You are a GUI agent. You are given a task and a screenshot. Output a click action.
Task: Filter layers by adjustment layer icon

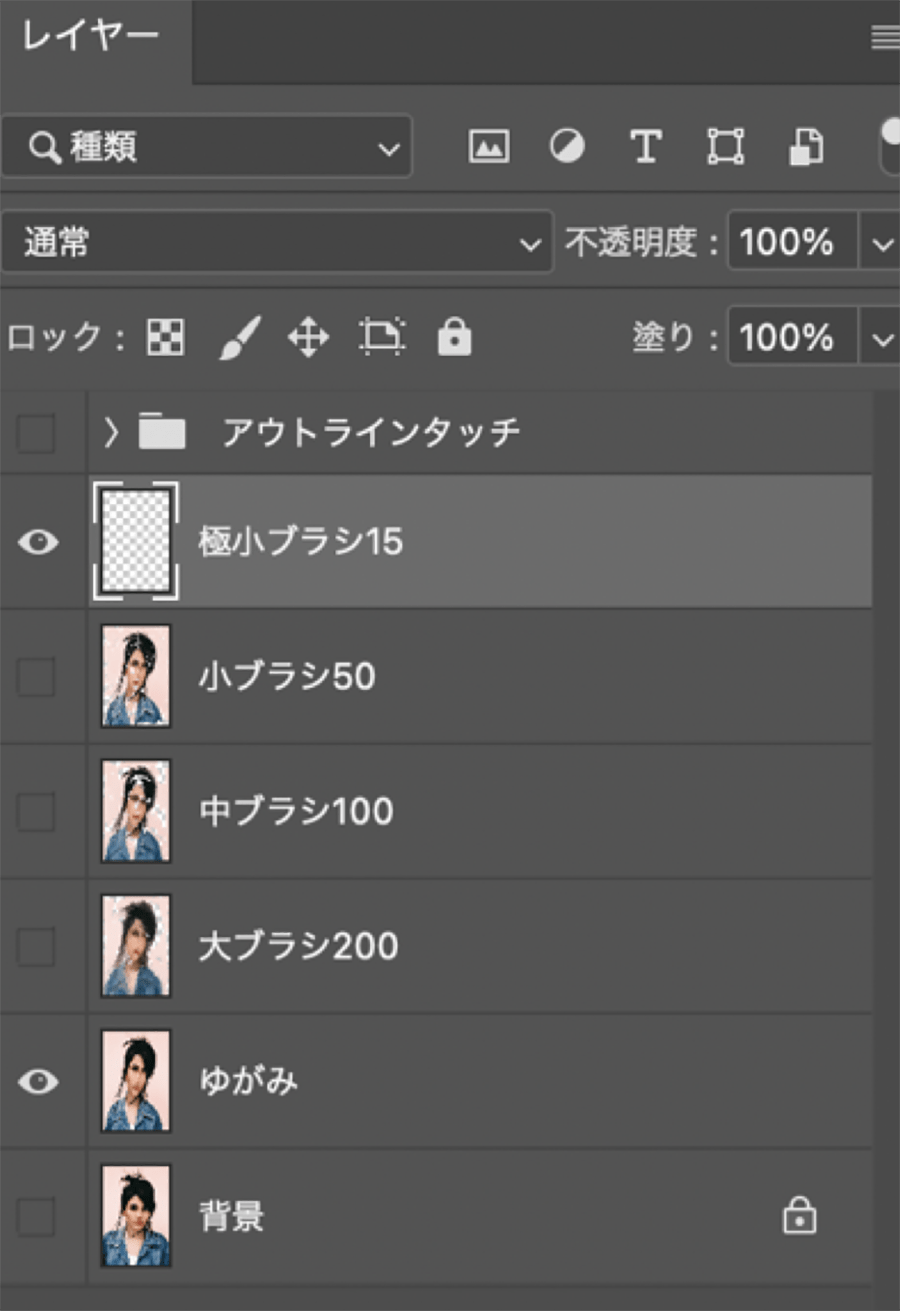567,147
